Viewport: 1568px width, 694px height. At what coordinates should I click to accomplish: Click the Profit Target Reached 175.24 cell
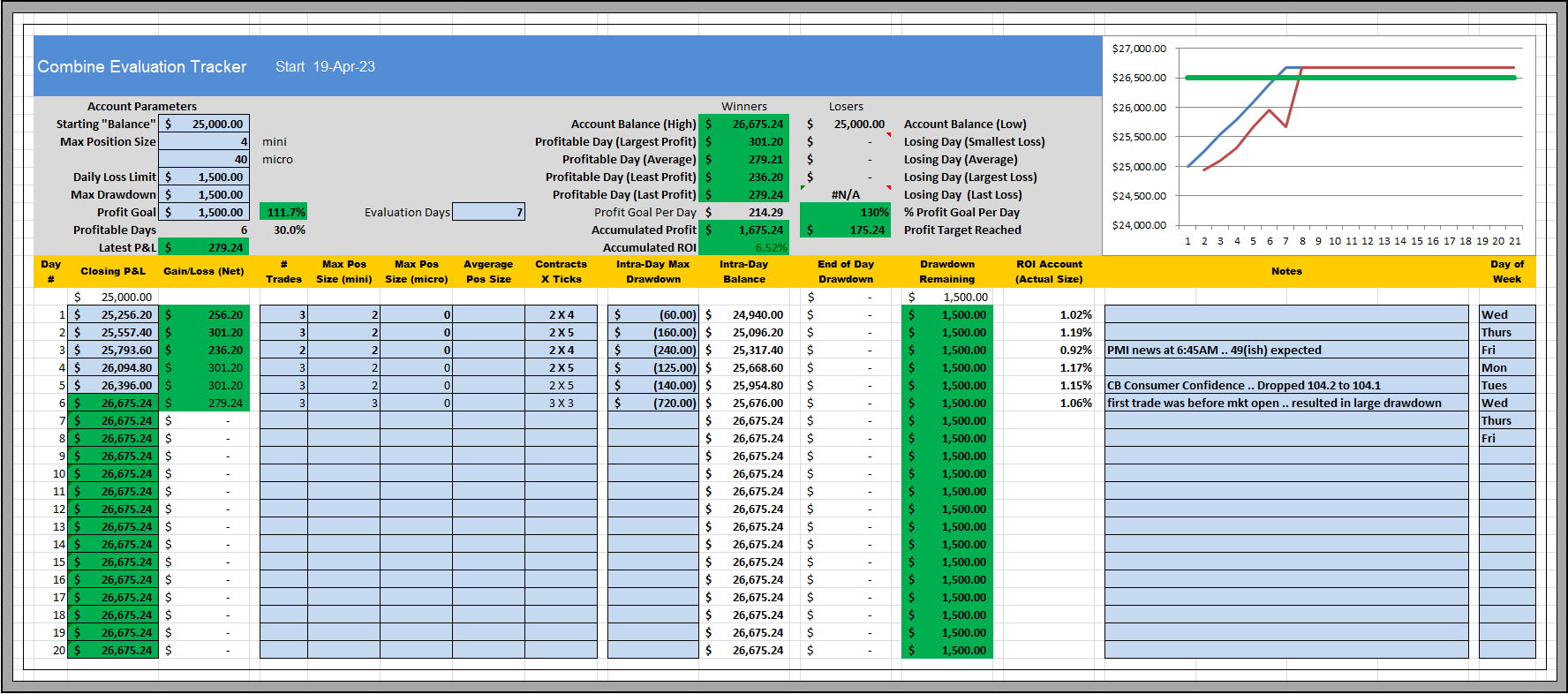(x=846, y=230)
